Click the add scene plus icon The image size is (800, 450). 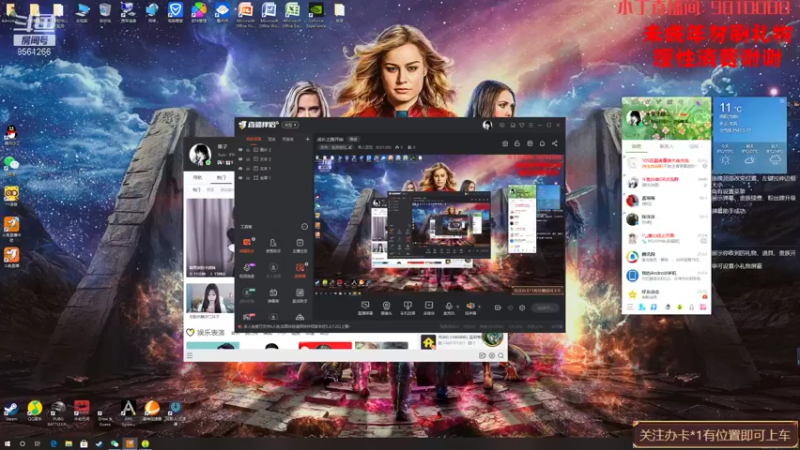point(307,139)
